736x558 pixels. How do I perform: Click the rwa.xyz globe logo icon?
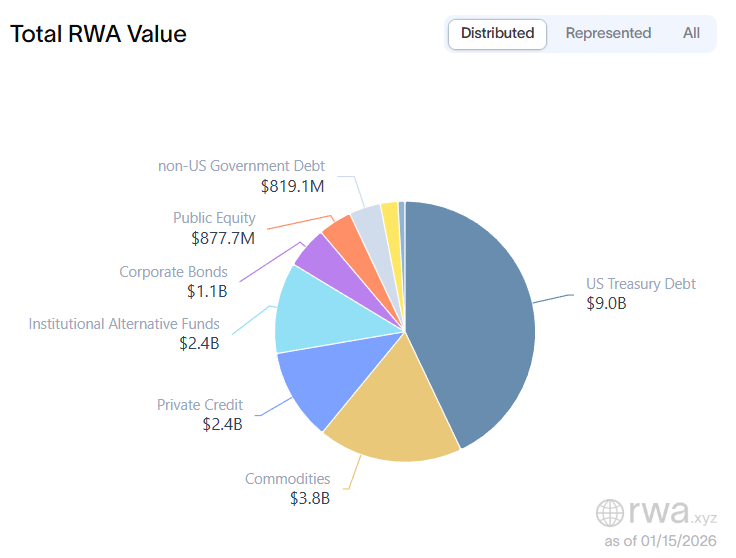tap(609, 513)
